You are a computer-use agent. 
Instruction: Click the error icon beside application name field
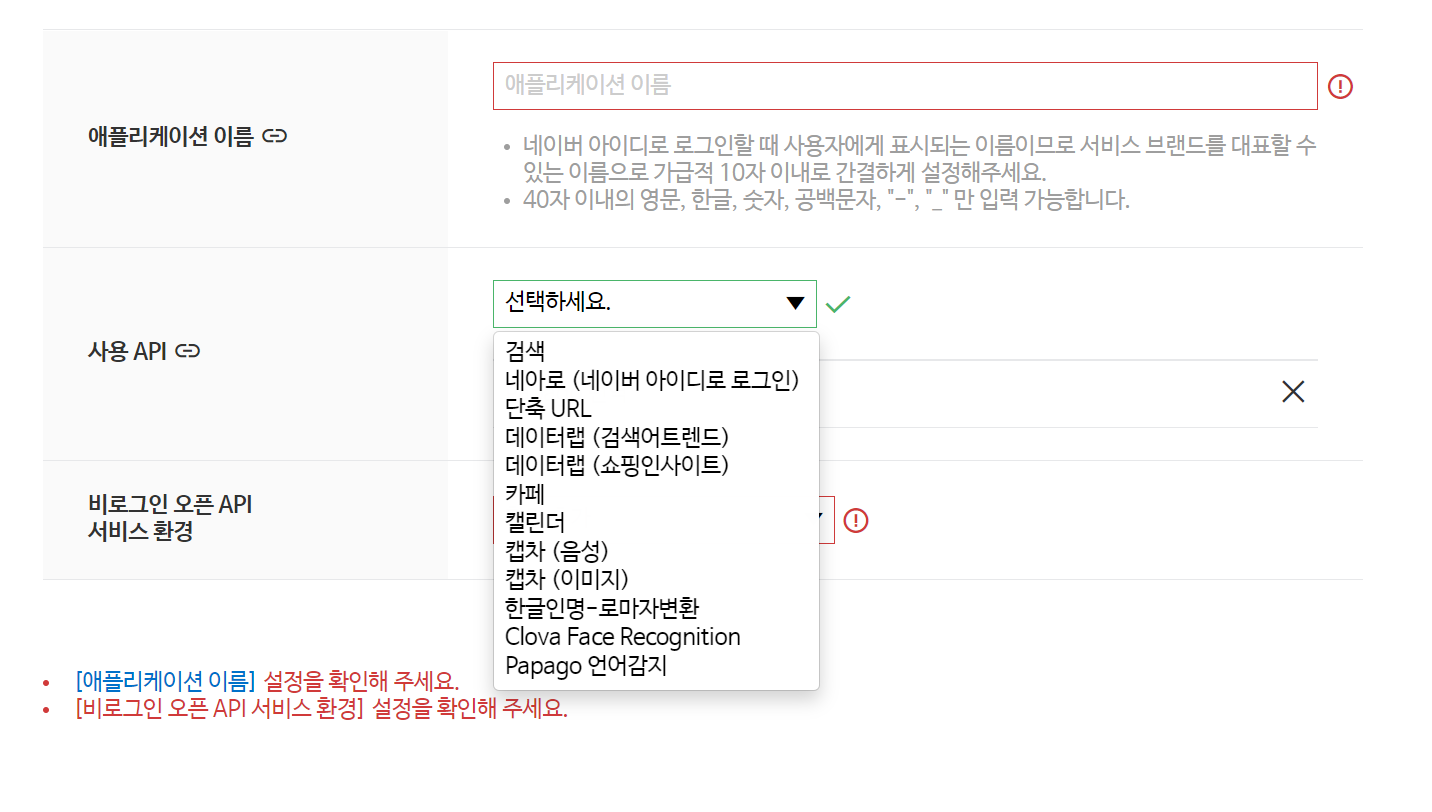[x=1340, y=87]
